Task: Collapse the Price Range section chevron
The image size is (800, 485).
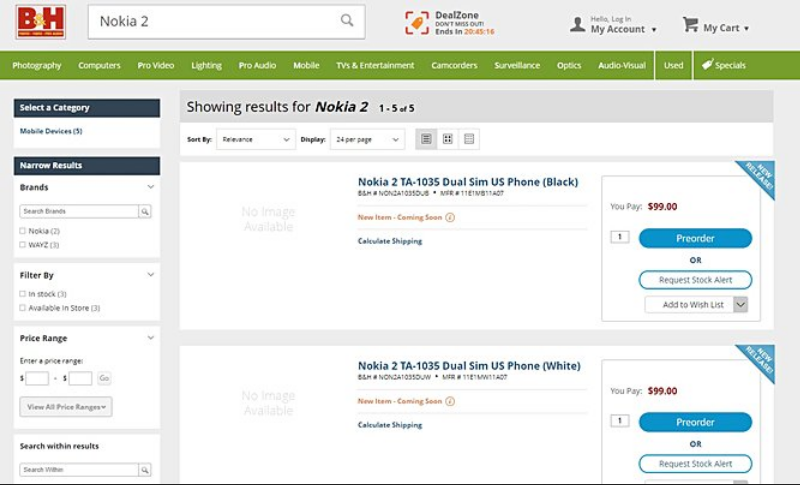Action: pos(151,338)
